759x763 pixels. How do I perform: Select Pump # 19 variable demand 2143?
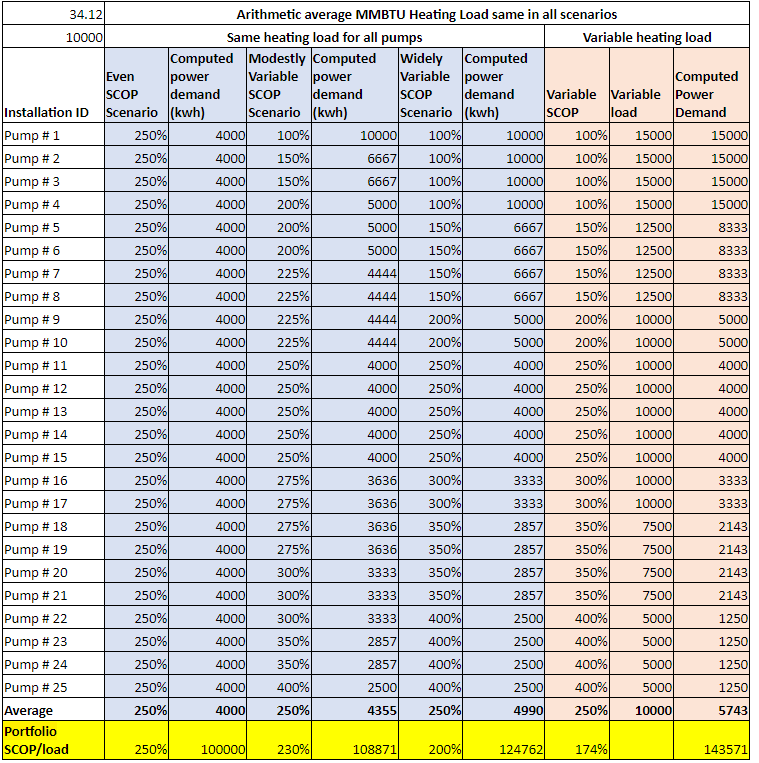click(x=712, y=549)
